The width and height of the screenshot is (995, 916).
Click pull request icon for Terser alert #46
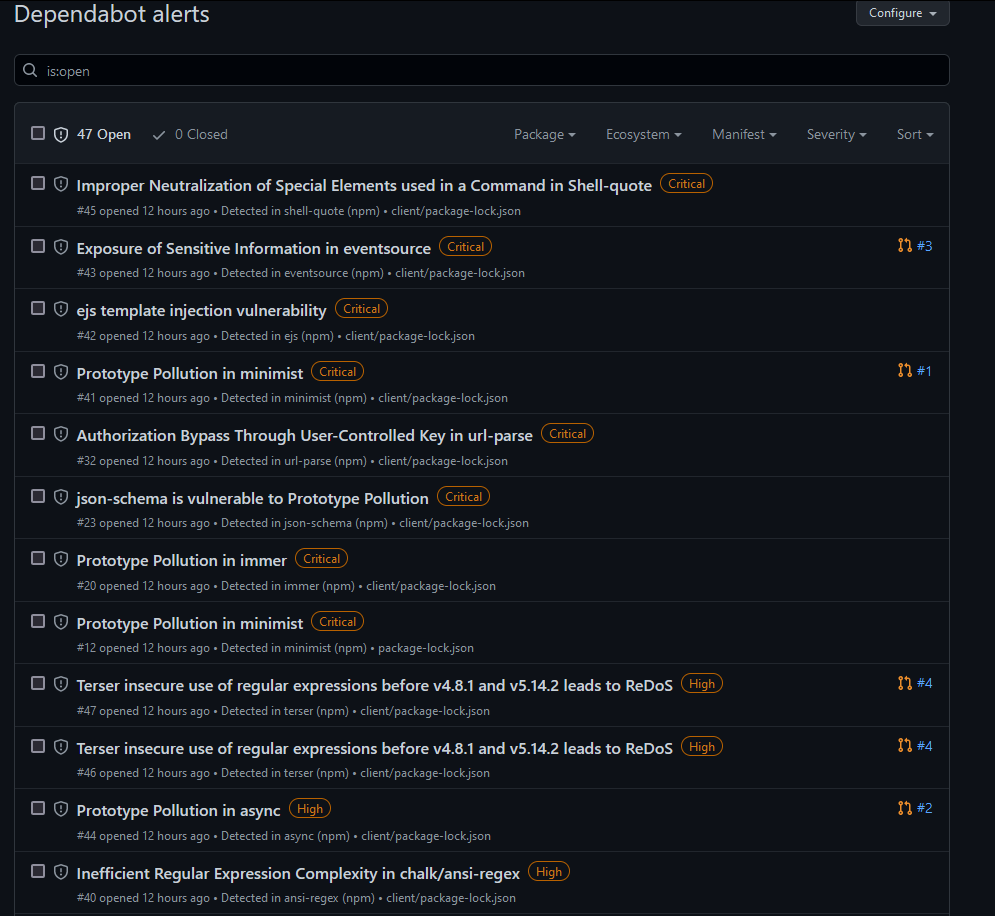905,745
